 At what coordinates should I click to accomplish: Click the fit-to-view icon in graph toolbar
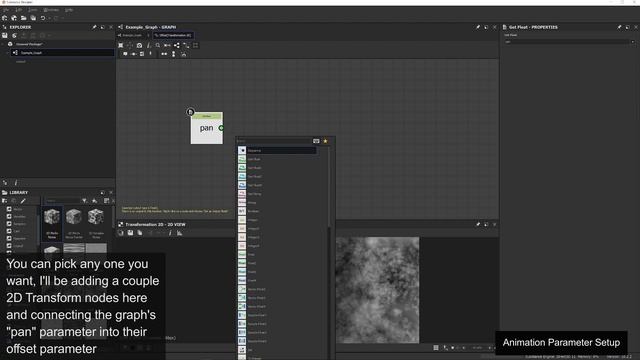point(121,45)
